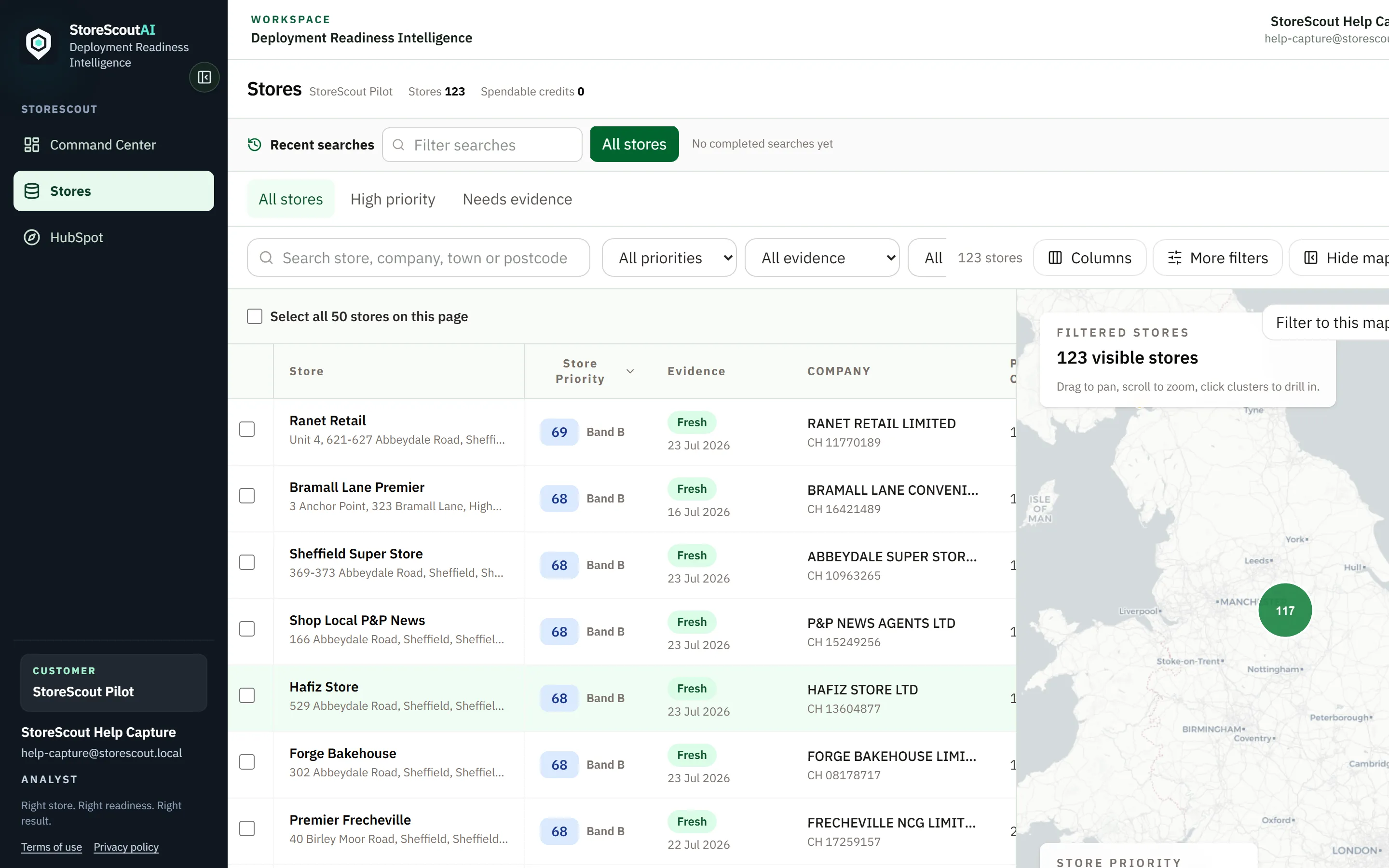Toggle Store Priority column sort chevron
Viewport: 1389px width, 868px height.
(630, 371)
